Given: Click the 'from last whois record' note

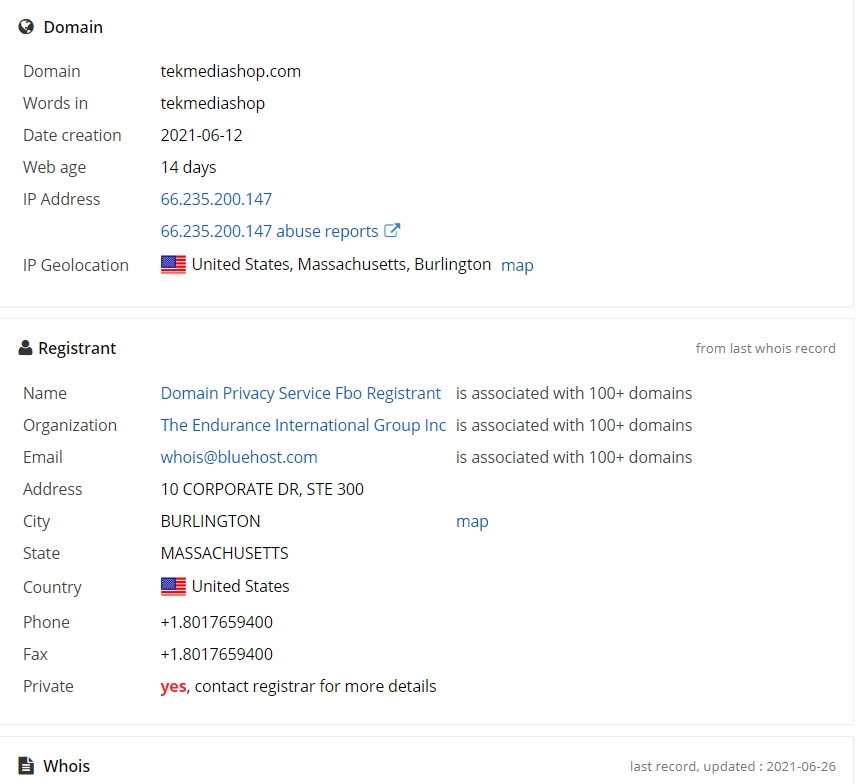Looking at the screenshot, I should coord(765,348).
